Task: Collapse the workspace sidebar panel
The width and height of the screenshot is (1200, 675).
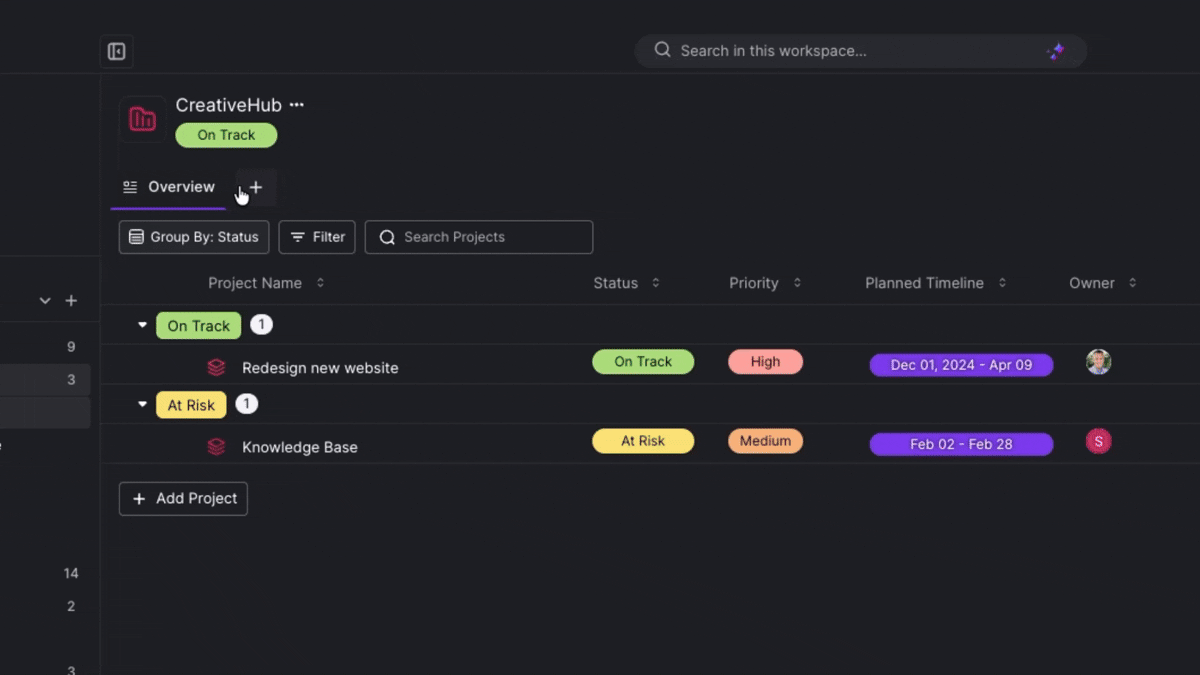Action: 116,51
